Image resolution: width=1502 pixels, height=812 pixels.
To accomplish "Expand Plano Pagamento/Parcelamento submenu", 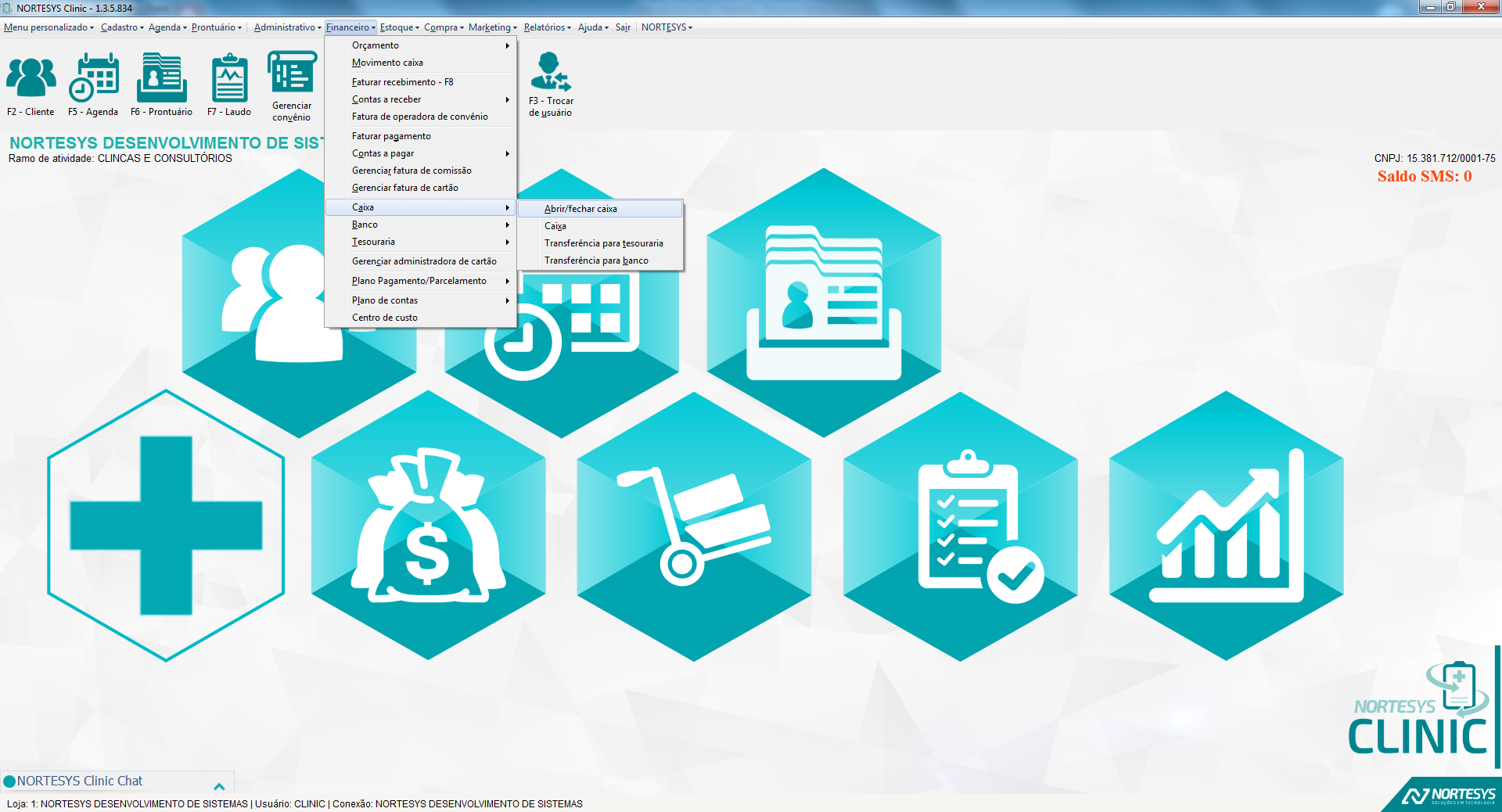I will coord(421,281).
